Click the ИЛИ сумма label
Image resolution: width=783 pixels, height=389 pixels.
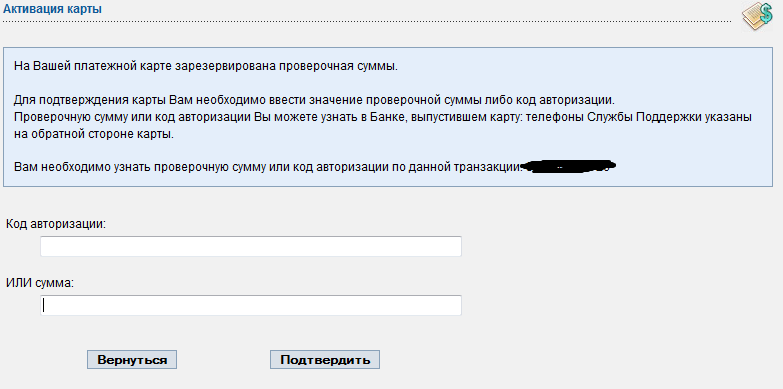pos(40,283)
